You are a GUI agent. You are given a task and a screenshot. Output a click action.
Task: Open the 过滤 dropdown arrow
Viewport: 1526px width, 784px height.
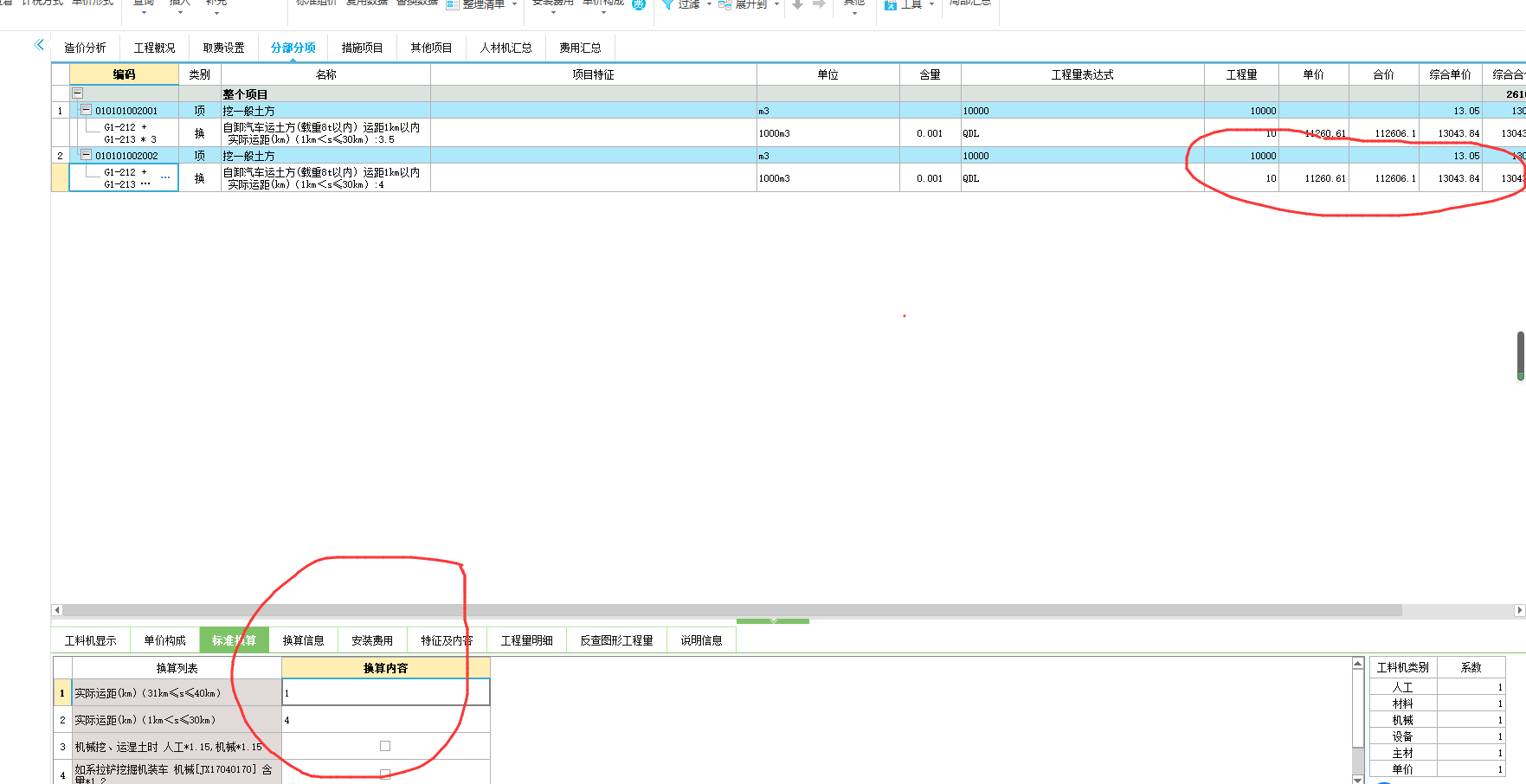coord(709,4)
